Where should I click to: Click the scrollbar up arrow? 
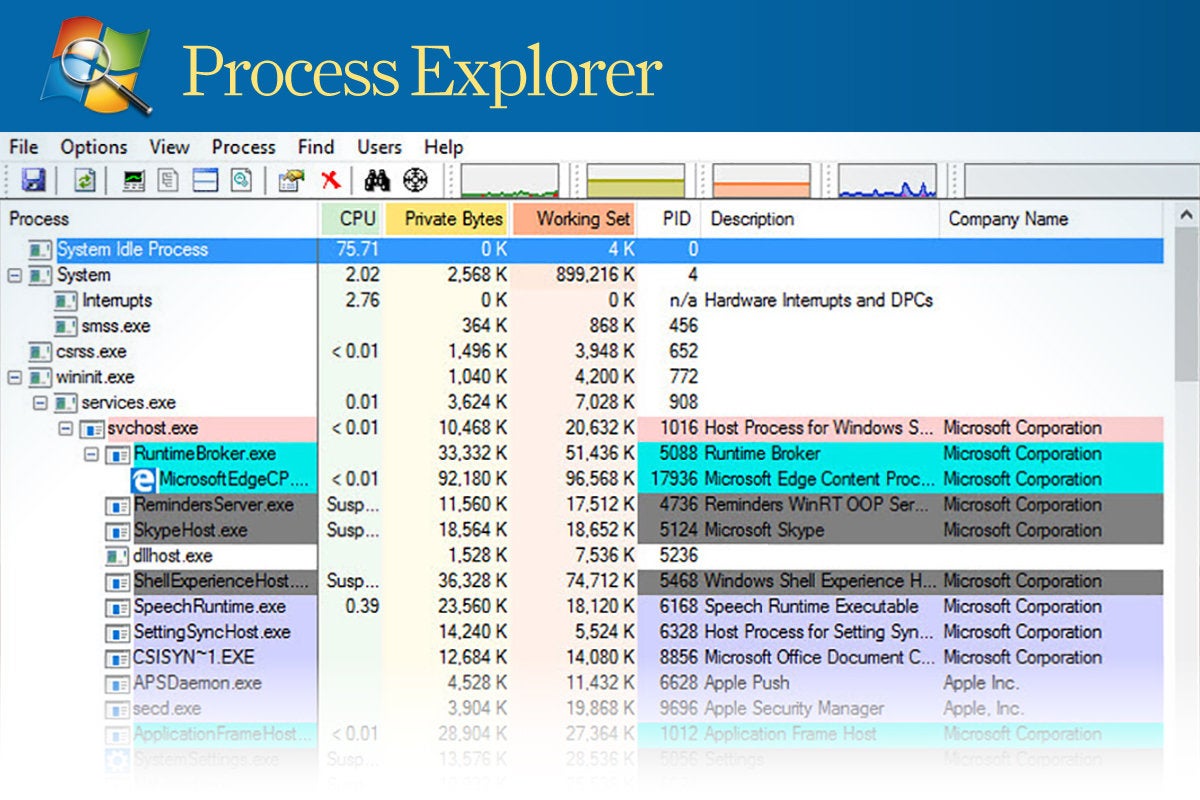pos(1186,216)
